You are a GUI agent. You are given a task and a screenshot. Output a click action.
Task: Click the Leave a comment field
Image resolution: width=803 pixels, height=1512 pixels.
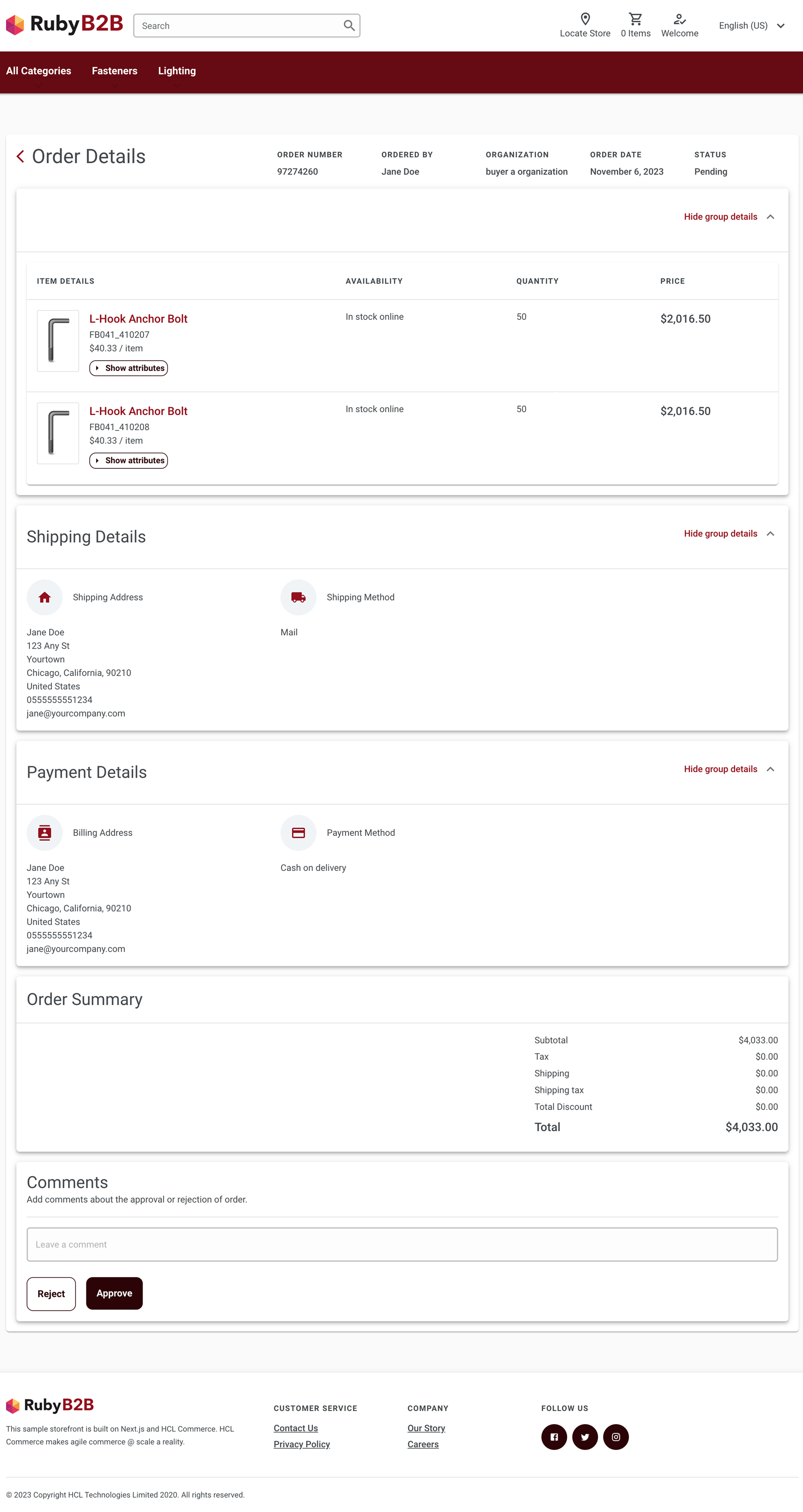coord(402,1245)
